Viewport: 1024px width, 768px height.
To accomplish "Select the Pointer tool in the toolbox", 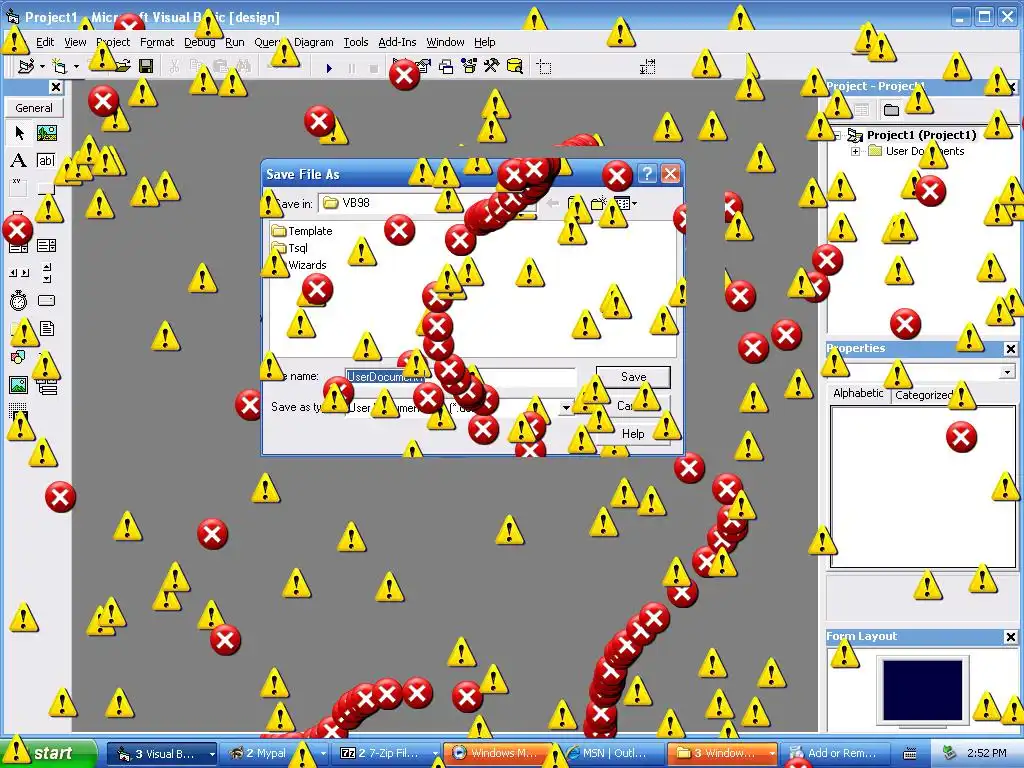I will point(19,133).
